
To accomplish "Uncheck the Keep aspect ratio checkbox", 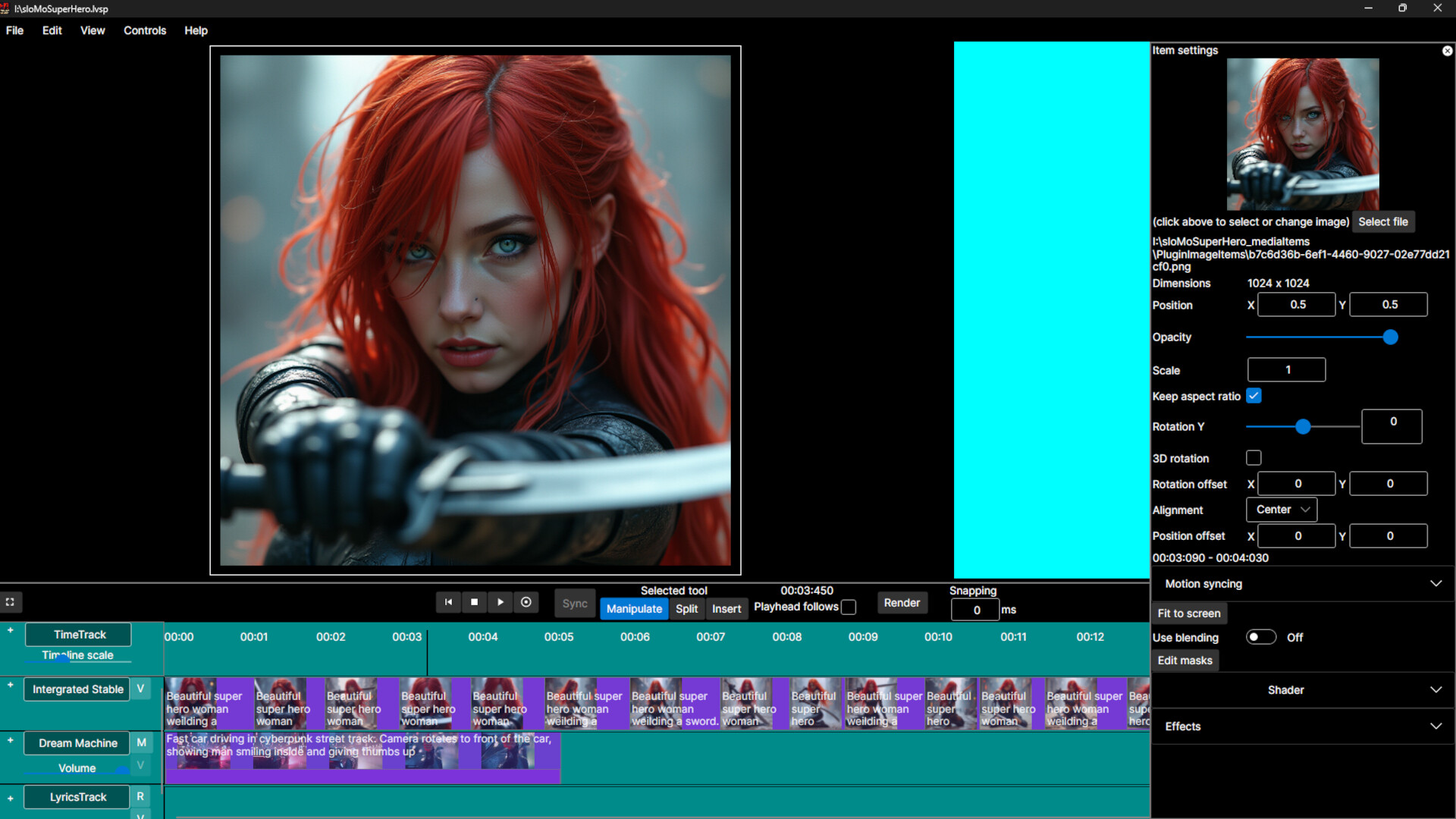I will (1254, 395).
